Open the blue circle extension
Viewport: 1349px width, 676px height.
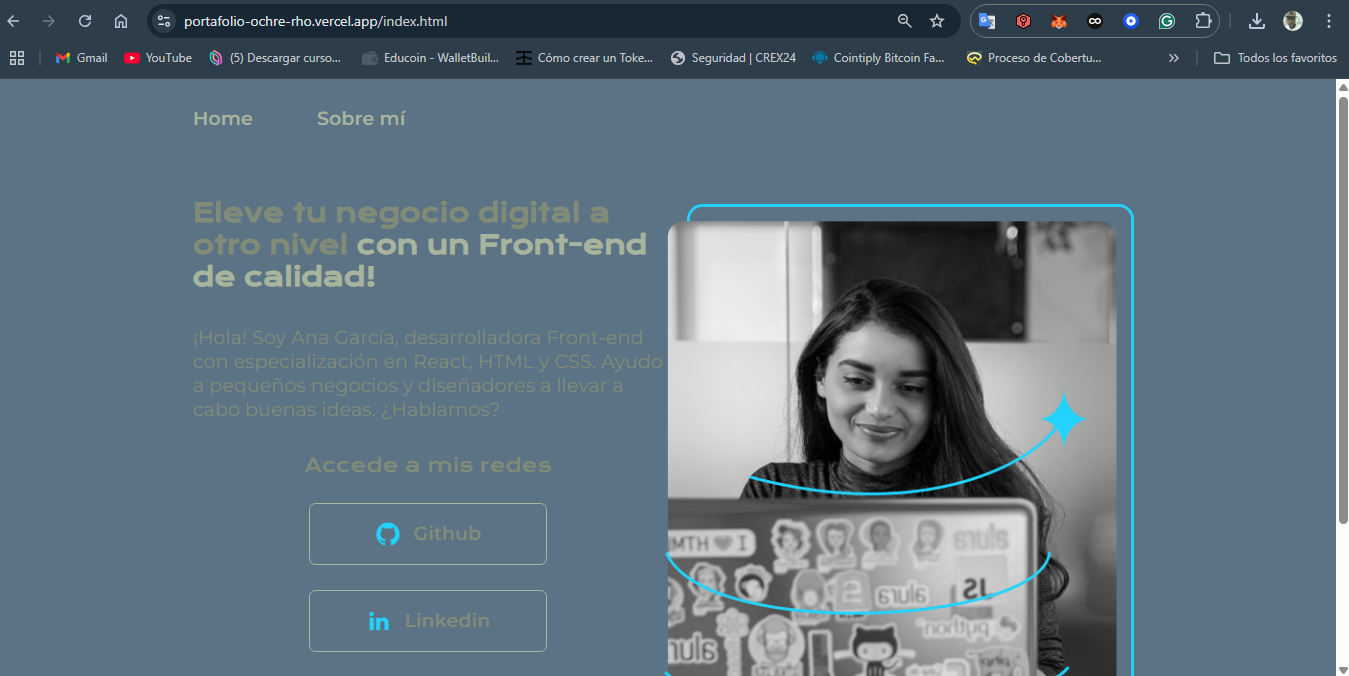1131,21
